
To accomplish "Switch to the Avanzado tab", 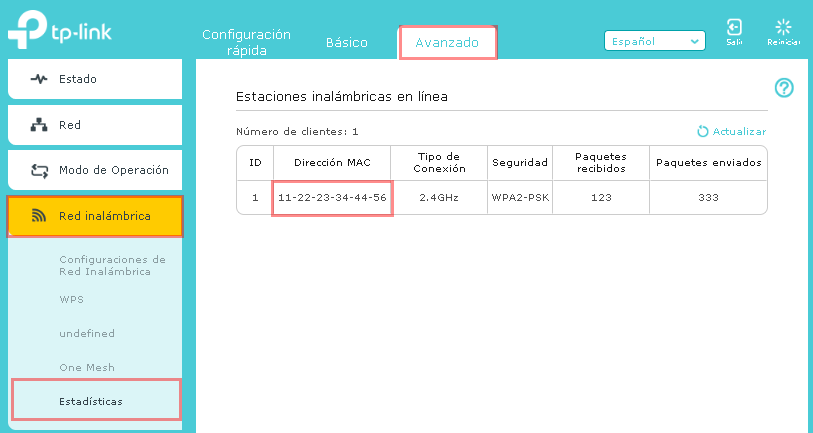I will (447, 43).
